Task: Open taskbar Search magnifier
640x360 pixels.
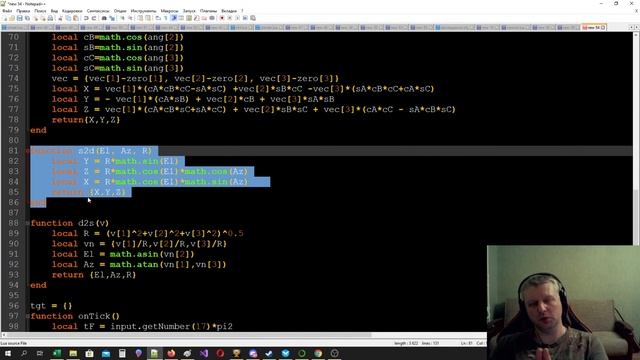Action: [24, 353]
